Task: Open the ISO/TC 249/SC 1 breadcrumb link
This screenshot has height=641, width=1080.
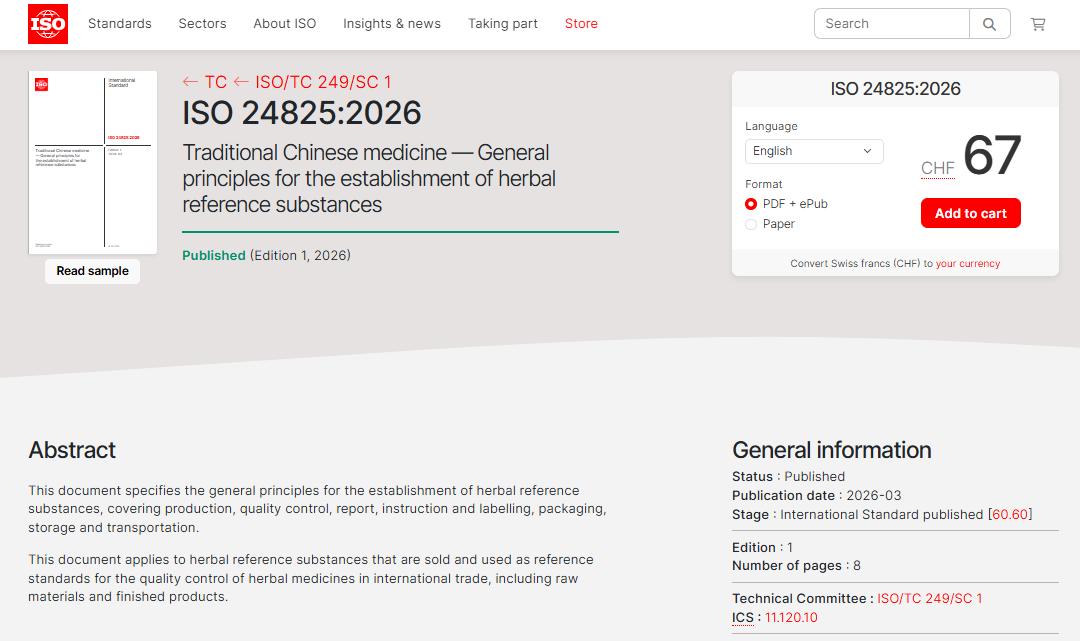Action: pyautogui.click(x=323, y=82)
